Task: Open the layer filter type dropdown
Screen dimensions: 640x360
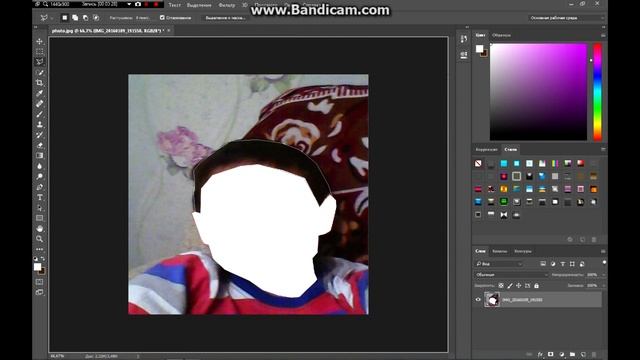Action: 499,264
